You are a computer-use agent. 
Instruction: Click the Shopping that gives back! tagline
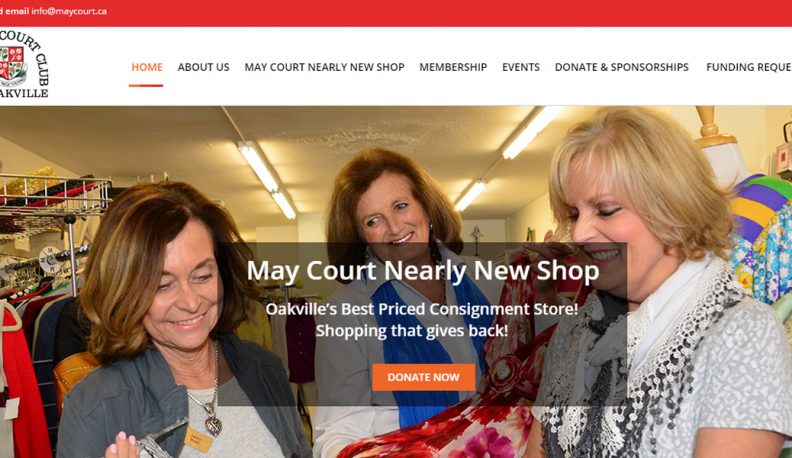(412, 331)
